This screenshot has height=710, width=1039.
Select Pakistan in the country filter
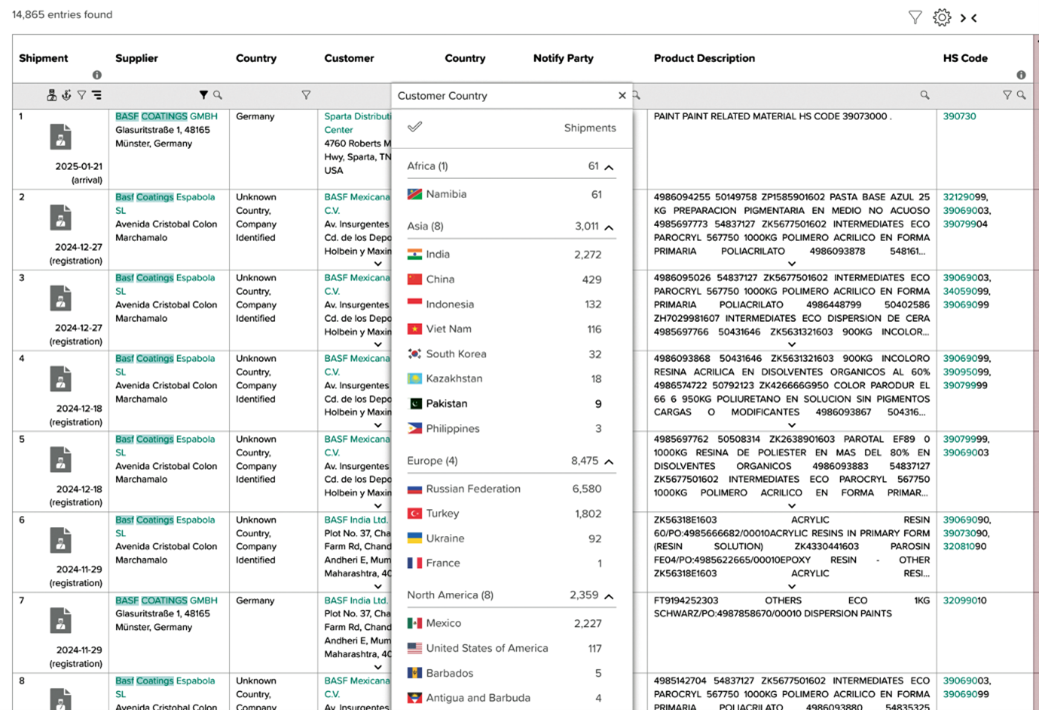[505, 404]
